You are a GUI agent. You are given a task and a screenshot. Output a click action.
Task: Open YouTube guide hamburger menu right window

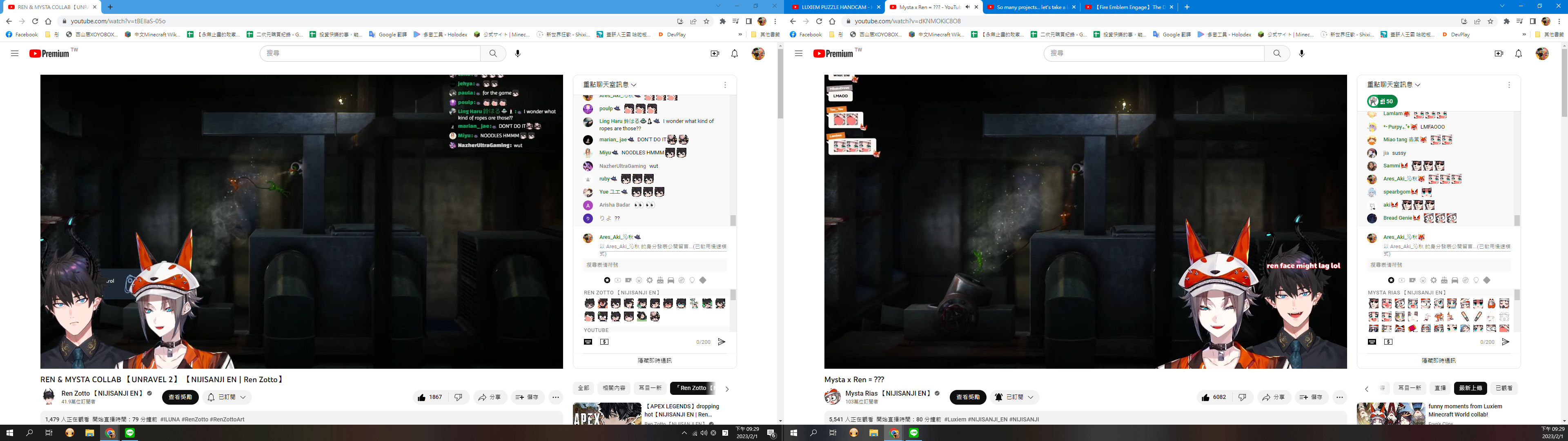pyautogui.click(x=799, y=53)
